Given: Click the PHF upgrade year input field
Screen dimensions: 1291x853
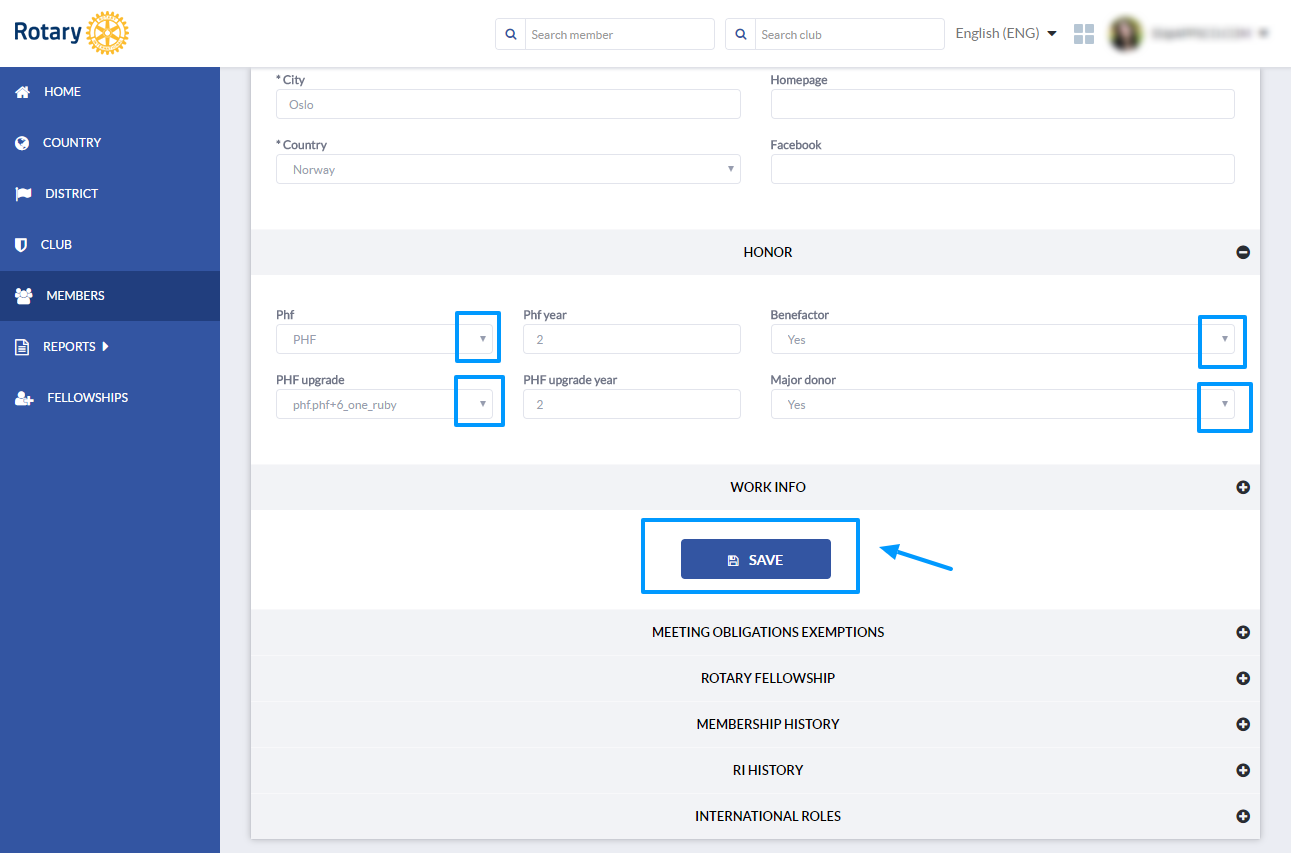Looking at the screenshot, I should [632, 404].
